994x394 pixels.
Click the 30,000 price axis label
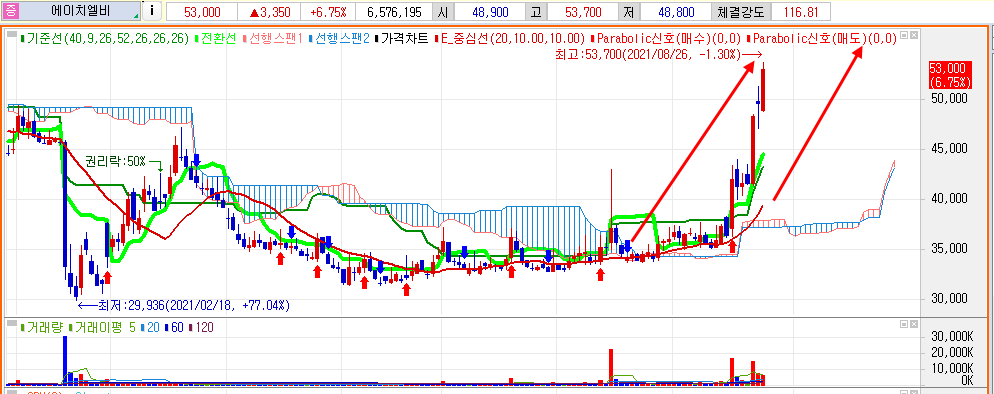[949, 298]
